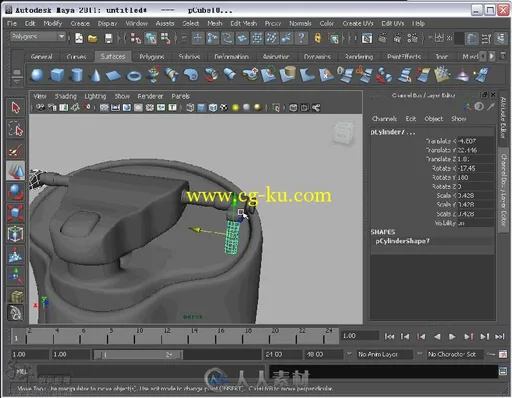Click the save scene icon
Viewport: 512px width, 398px height.
tap(109, 38)
